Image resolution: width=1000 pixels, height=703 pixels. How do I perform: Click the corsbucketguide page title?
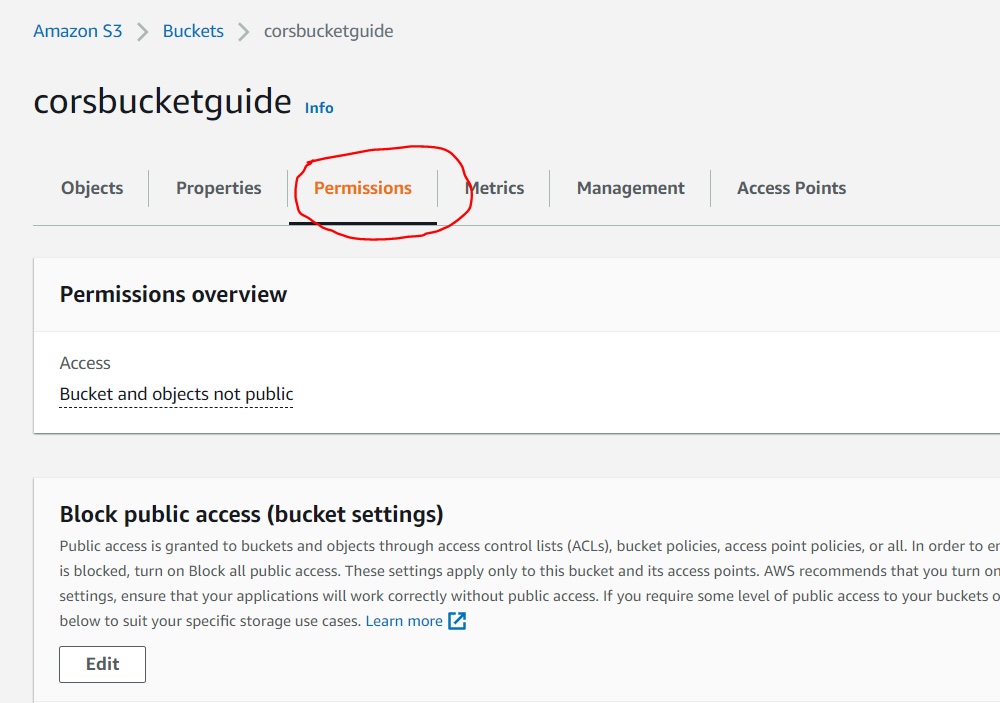162,101
